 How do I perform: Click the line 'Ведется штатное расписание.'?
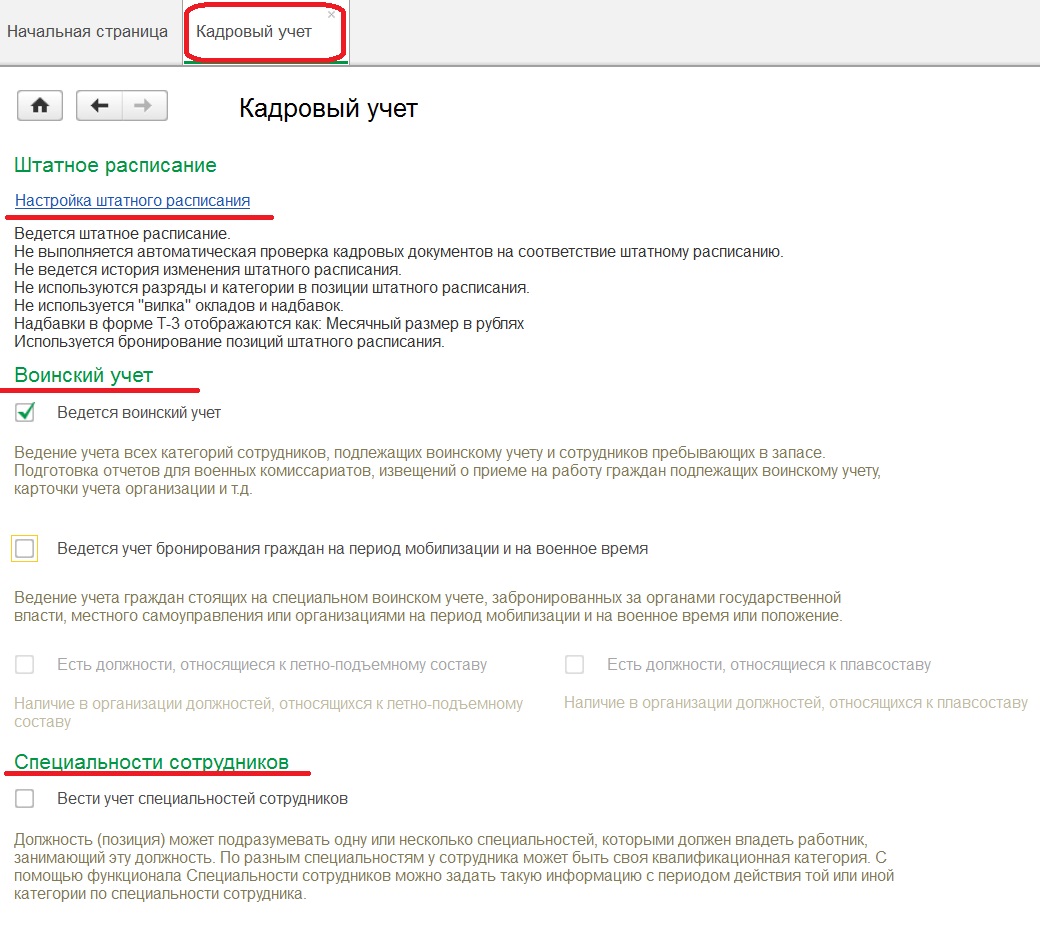[x=122, y=234]
